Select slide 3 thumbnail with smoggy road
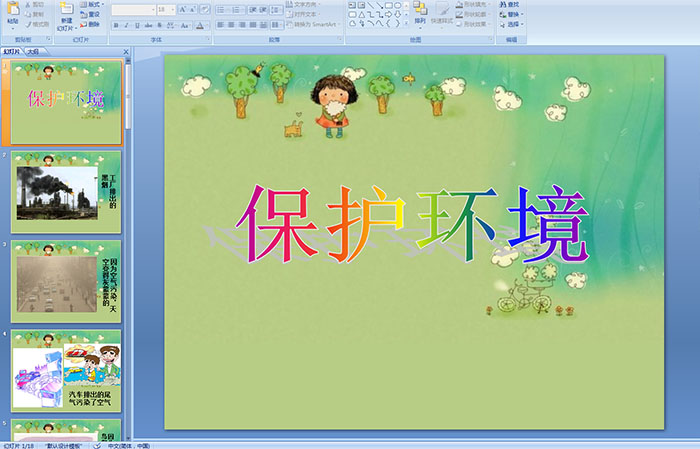 pyautogui.click(x=67, y=281)
